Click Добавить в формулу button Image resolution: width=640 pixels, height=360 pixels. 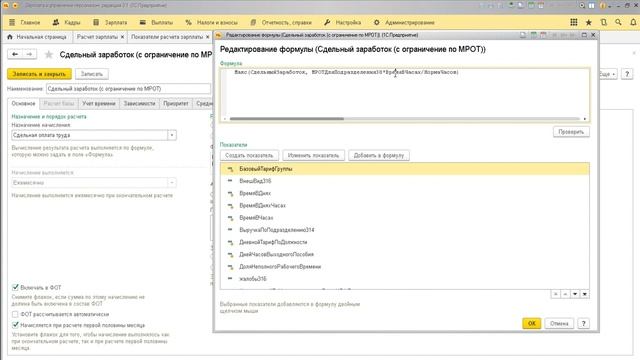coord(379,156)
